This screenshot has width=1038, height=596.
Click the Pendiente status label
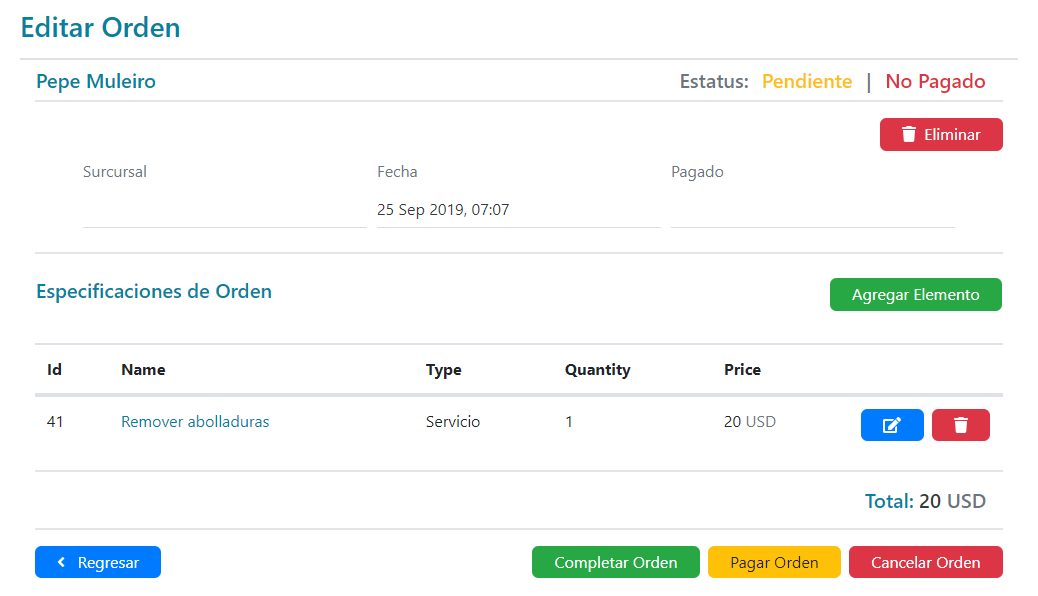pos(807,82)
